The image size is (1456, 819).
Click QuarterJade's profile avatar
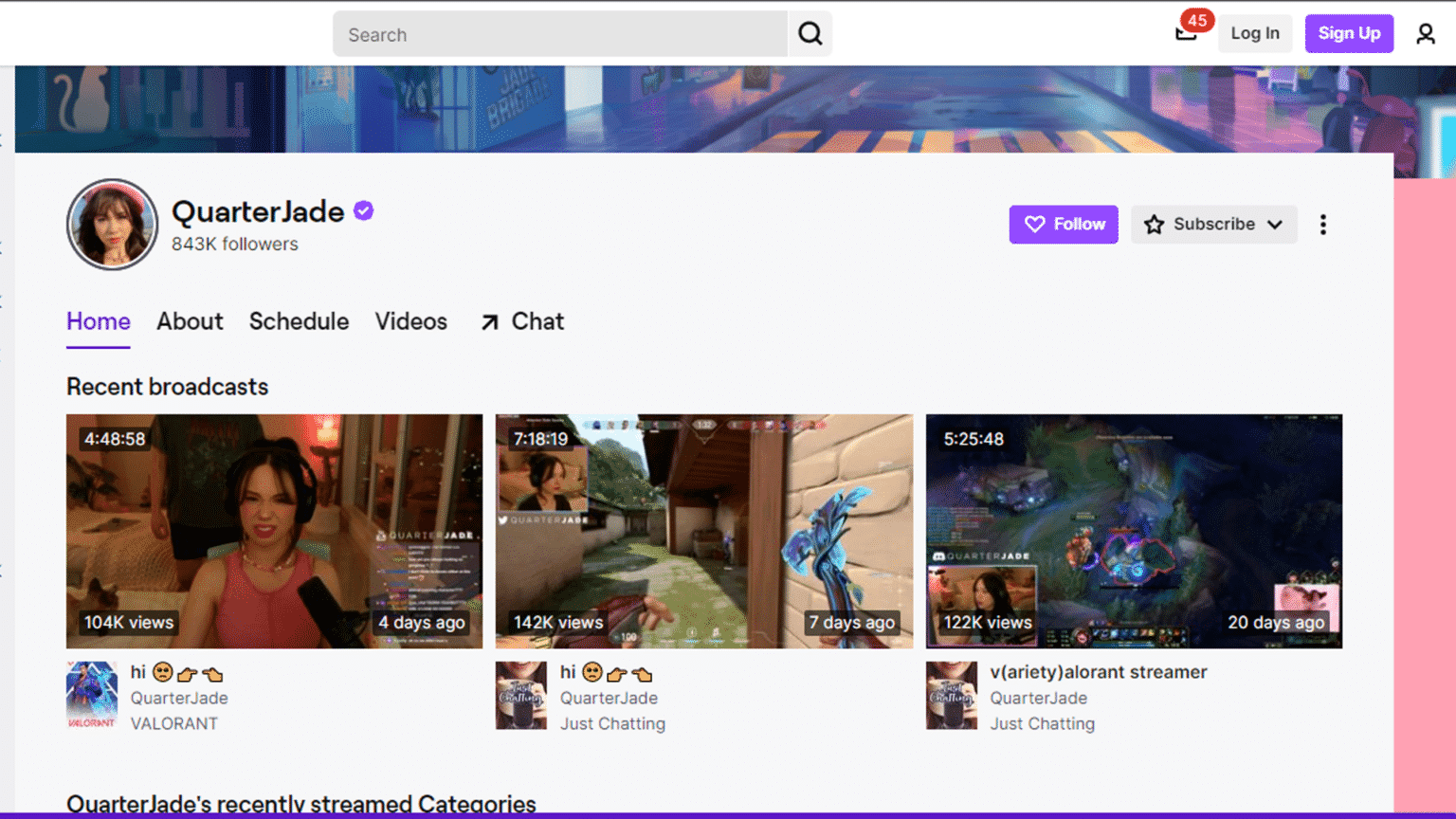click(112, 225)
